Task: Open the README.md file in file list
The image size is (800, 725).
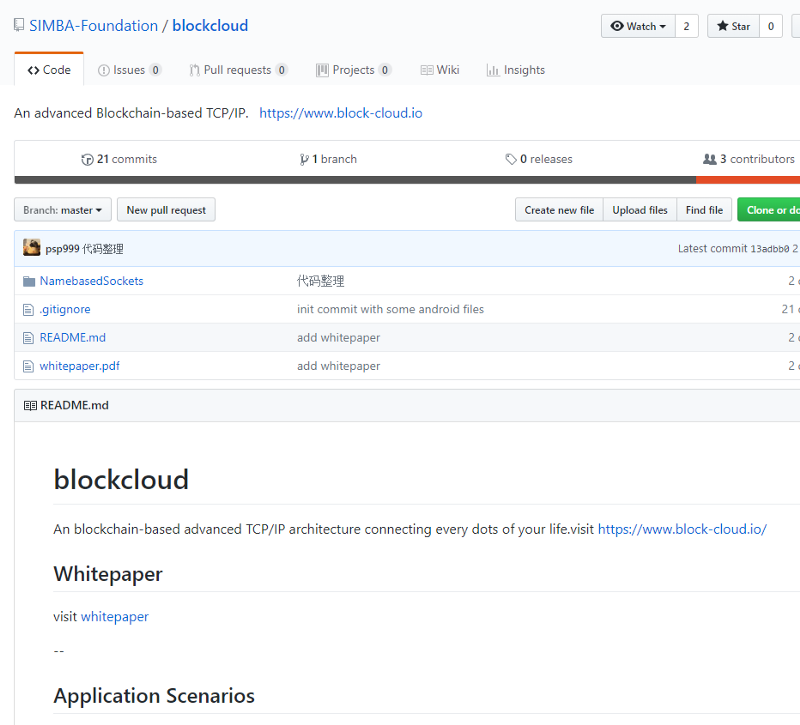Action: [73, 338]
